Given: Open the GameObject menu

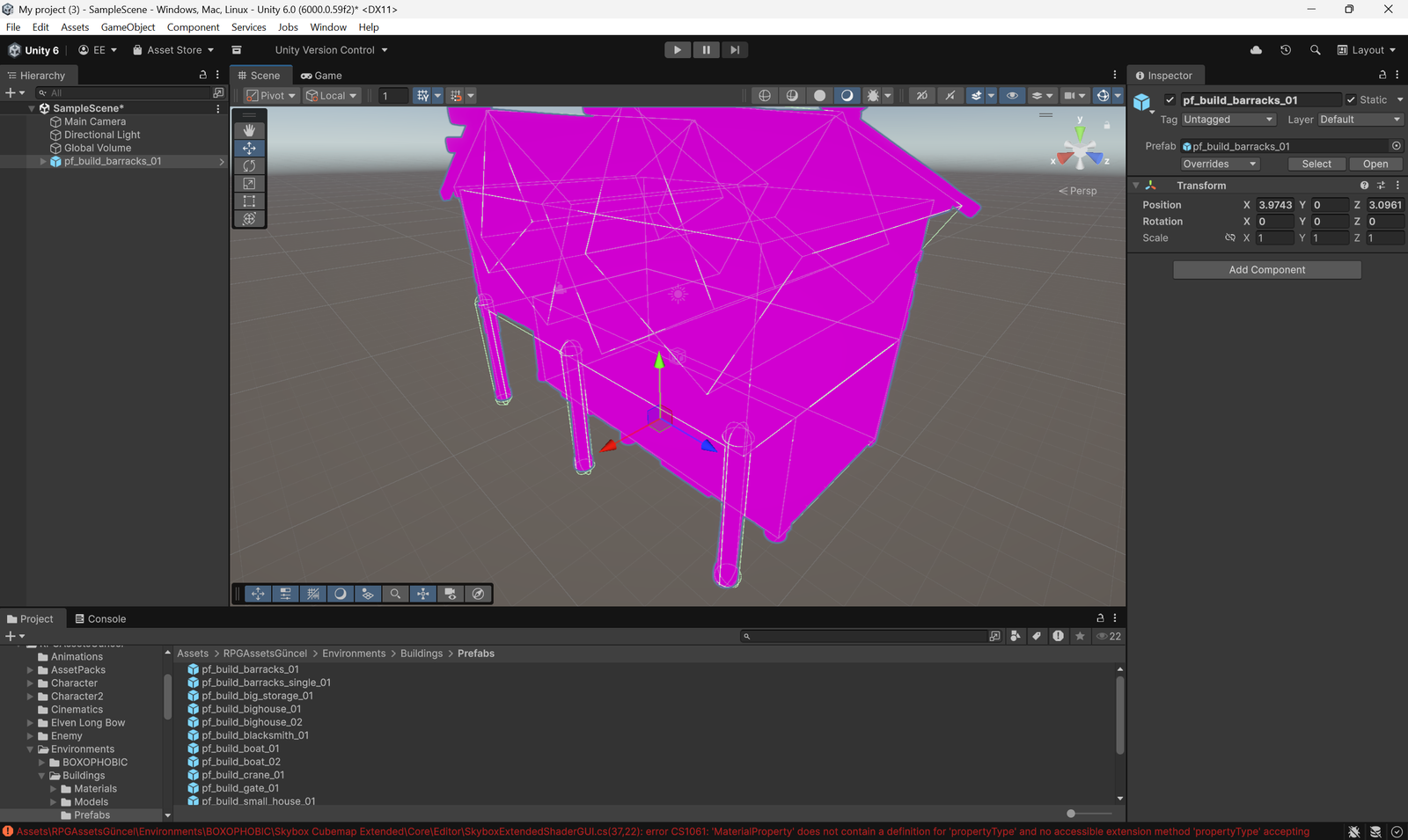Looking at the screenshot, I should [x=128, y=27].
